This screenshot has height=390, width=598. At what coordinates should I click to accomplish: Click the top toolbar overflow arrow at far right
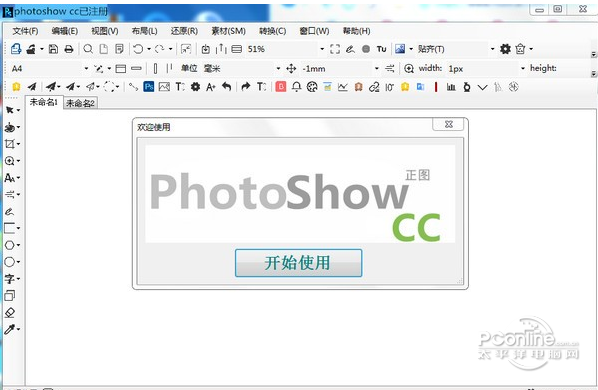coord(593,55)
